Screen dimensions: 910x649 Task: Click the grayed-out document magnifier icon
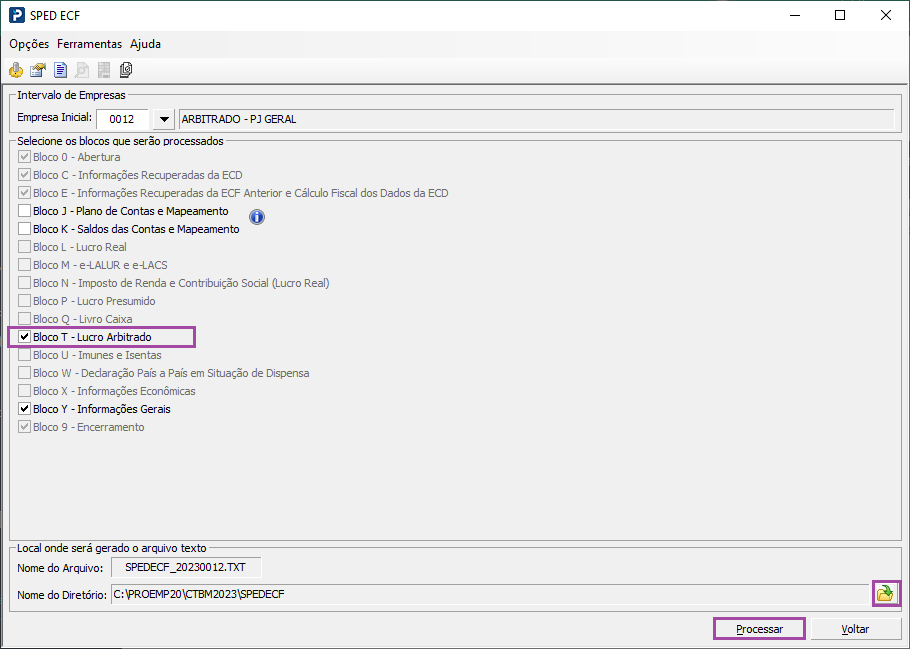[82, 70]
